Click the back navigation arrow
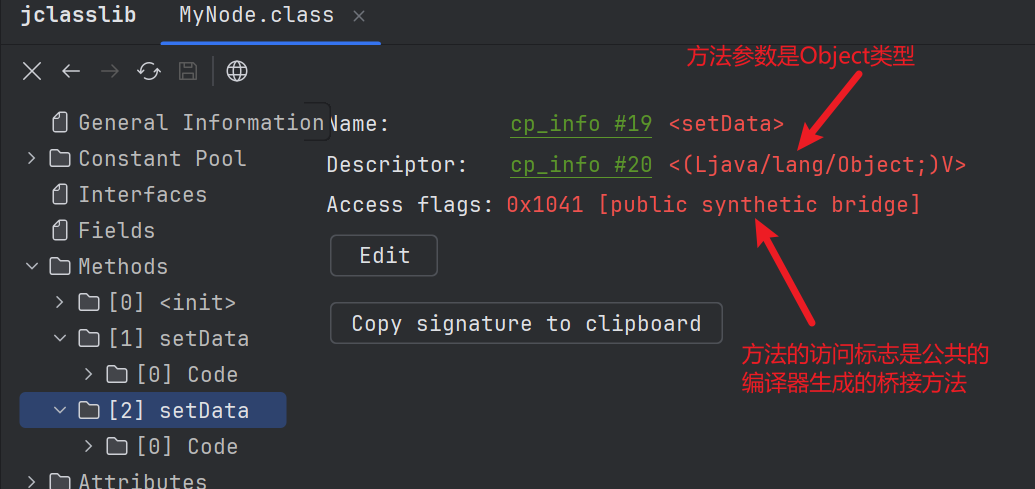The image size is (1035, 489). (70, 71)
